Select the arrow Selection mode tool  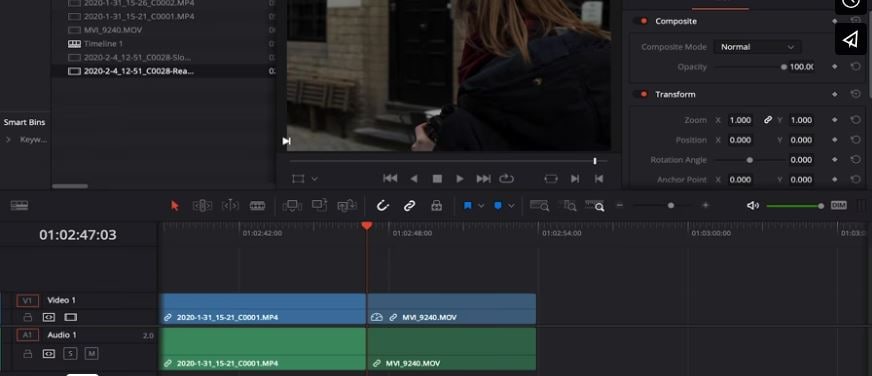pyautogui.click(x=175, y=206)
